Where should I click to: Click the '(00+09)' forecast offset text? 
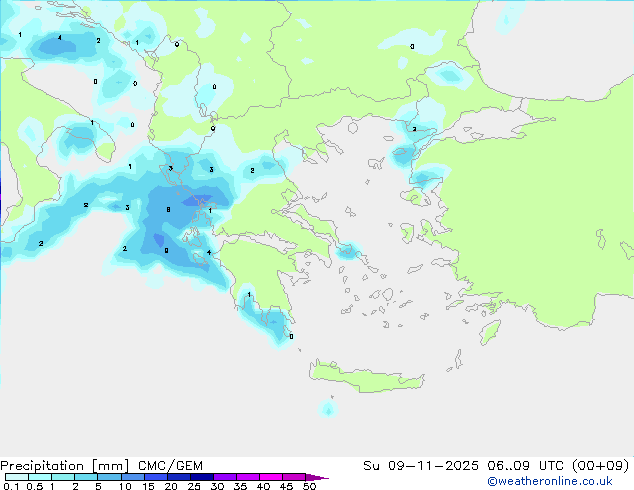point(601,466)
